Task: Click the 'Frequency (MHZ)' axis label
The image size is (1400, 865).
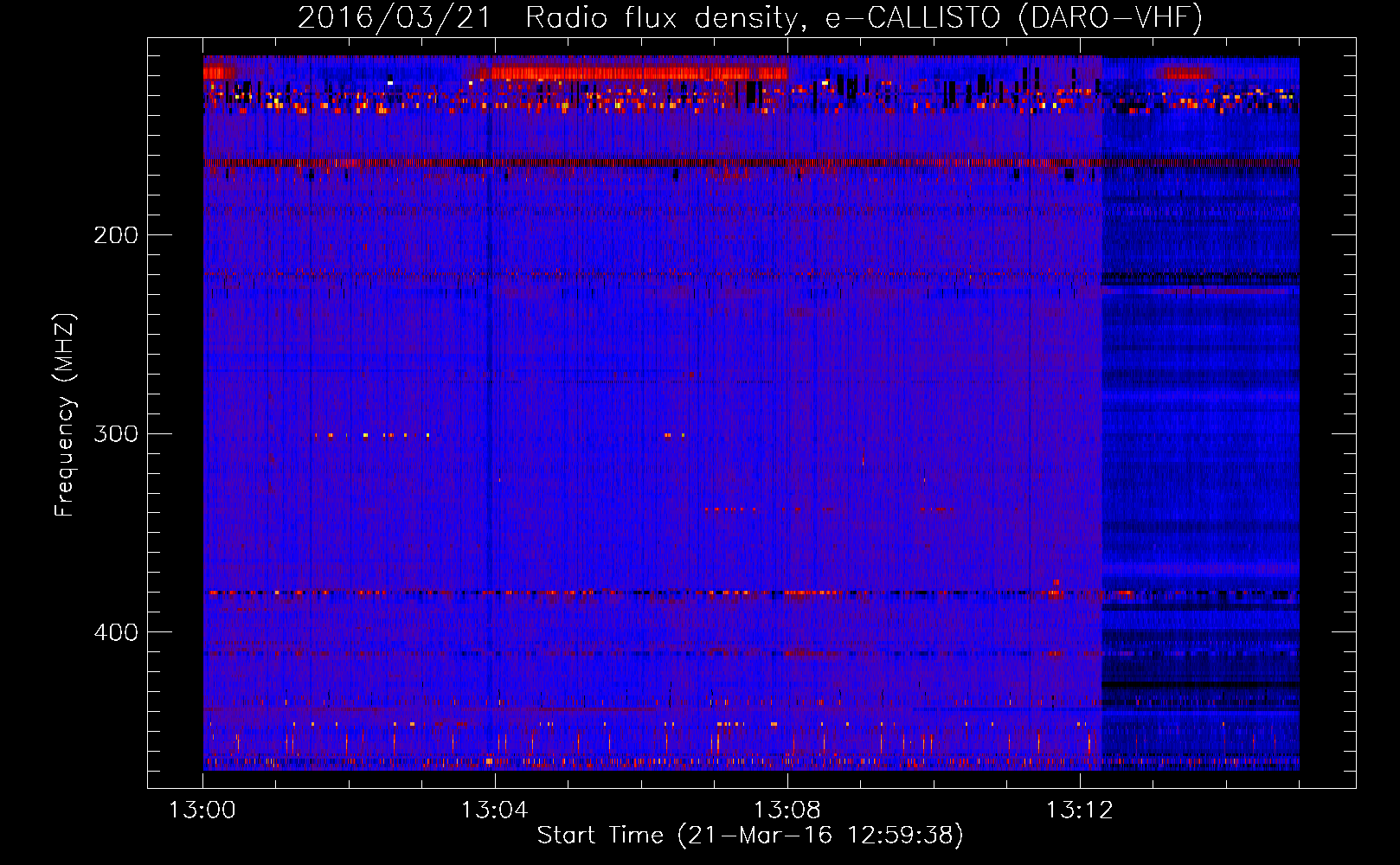Action: click(65, 415)
